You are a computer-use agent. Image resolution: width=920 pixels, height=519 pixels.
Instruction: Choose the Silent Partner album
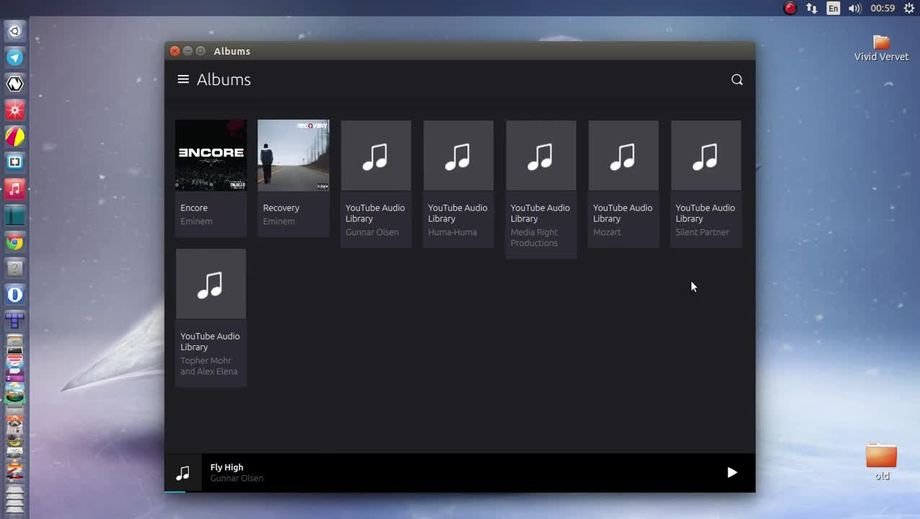click(706, 156)
